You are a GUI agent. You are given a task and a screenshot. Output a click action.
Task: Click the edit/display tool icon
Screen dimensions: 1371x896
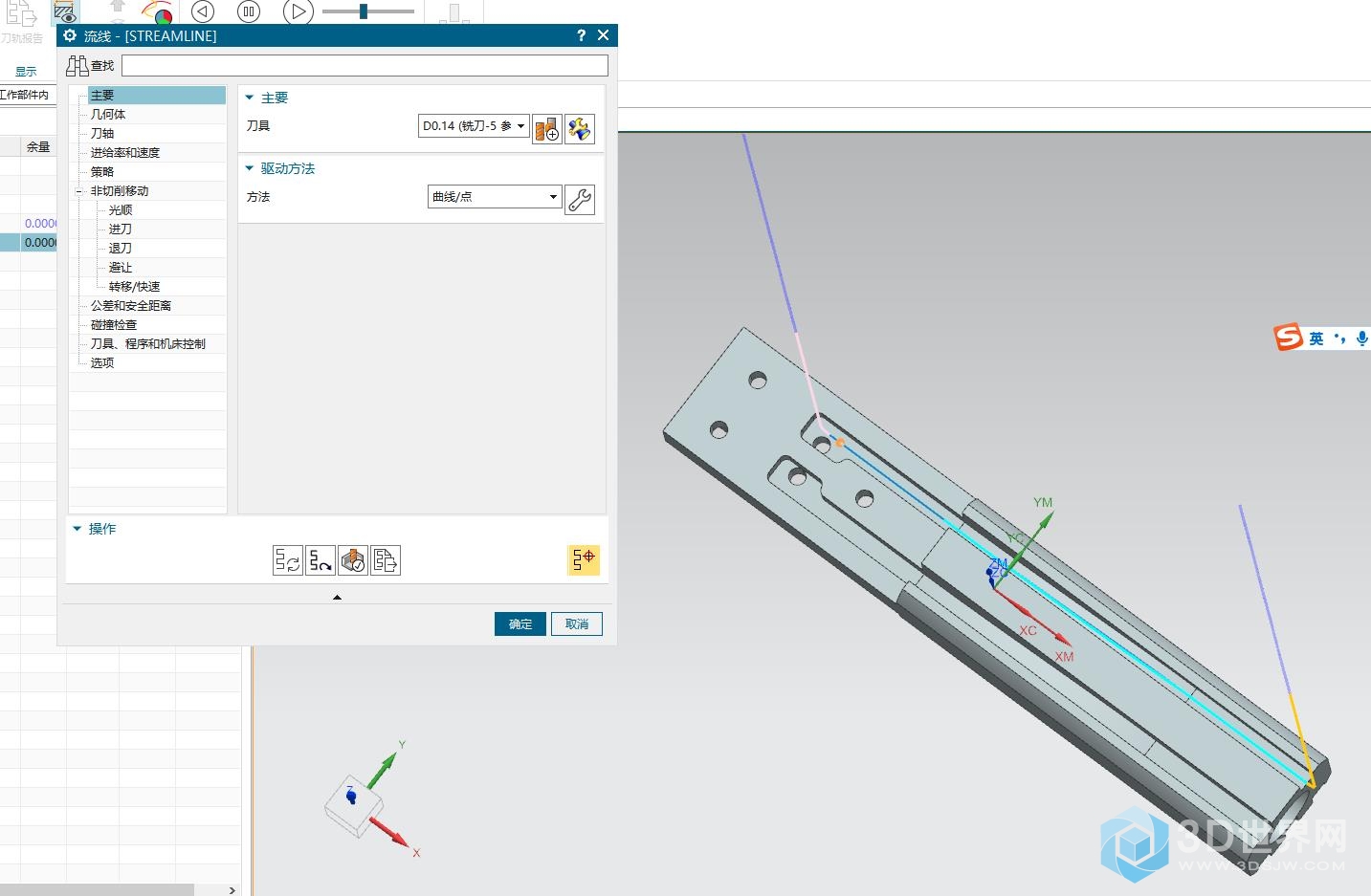580,129
